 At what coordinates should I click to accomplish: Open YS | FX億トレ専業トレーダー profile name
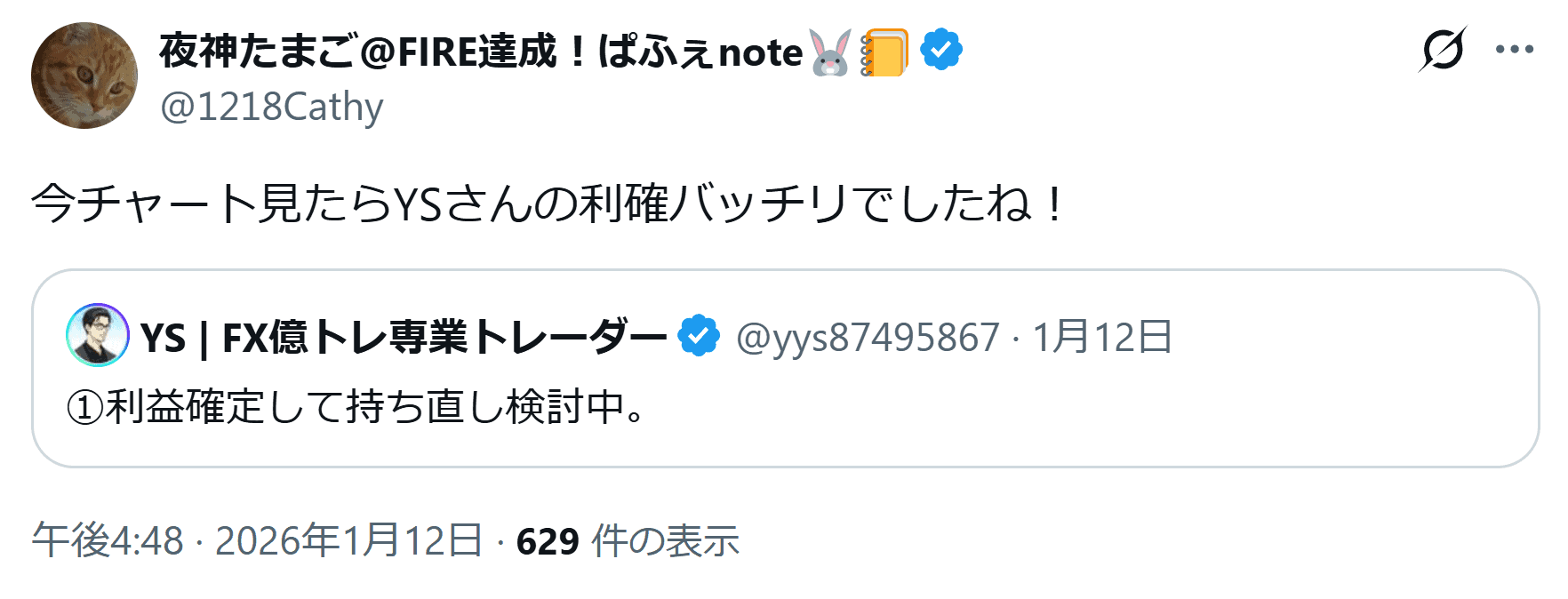[404, 338]
